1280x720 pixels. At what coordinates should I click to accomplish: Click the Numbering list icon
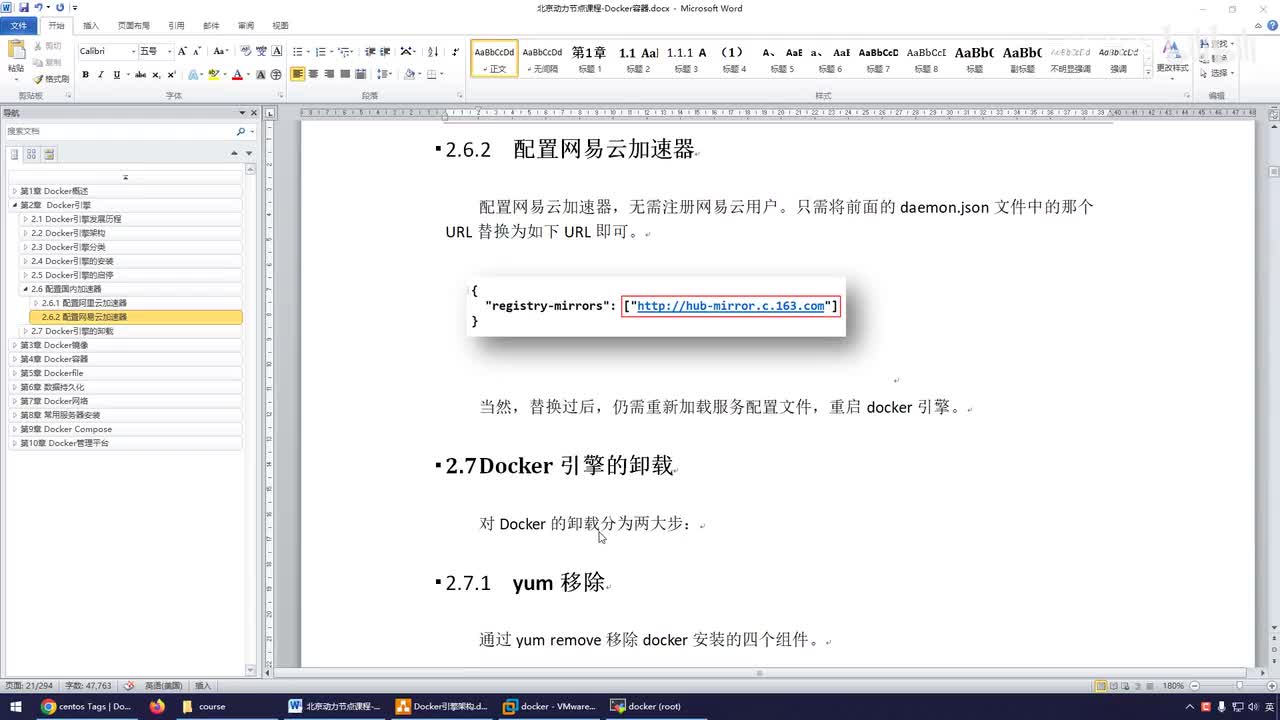[x=321, y=51]
